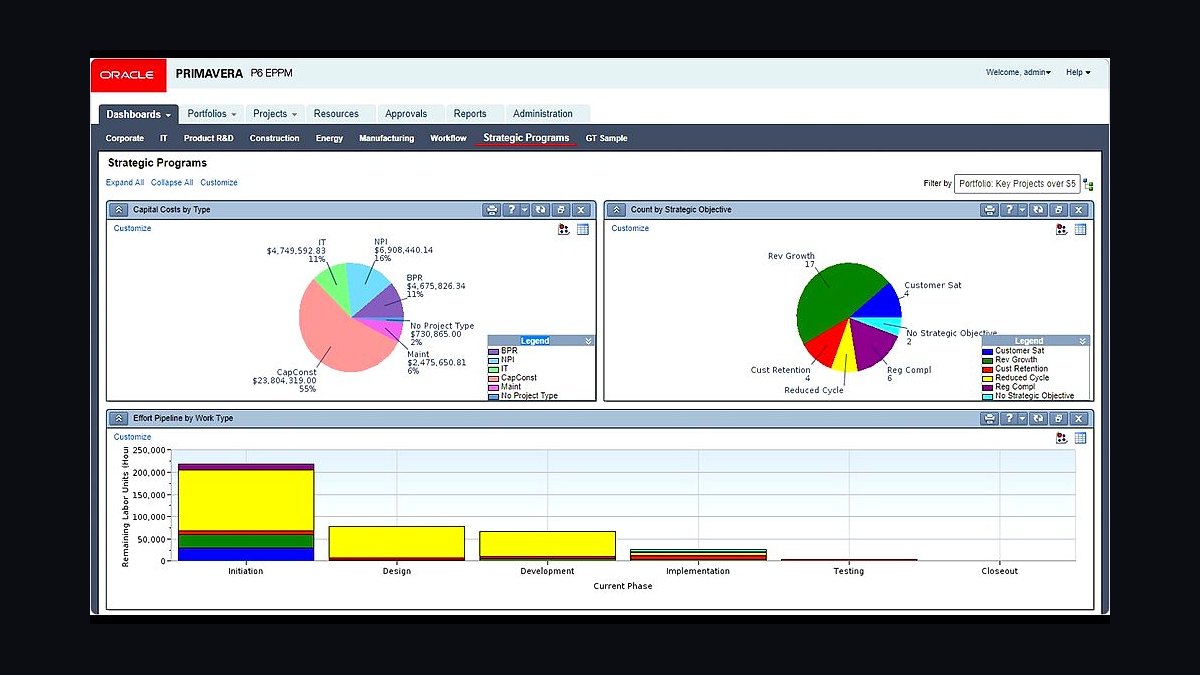Switch Effort Pipeline portlet to table view
1200x675 pixels.
(x=1081, y=438)
